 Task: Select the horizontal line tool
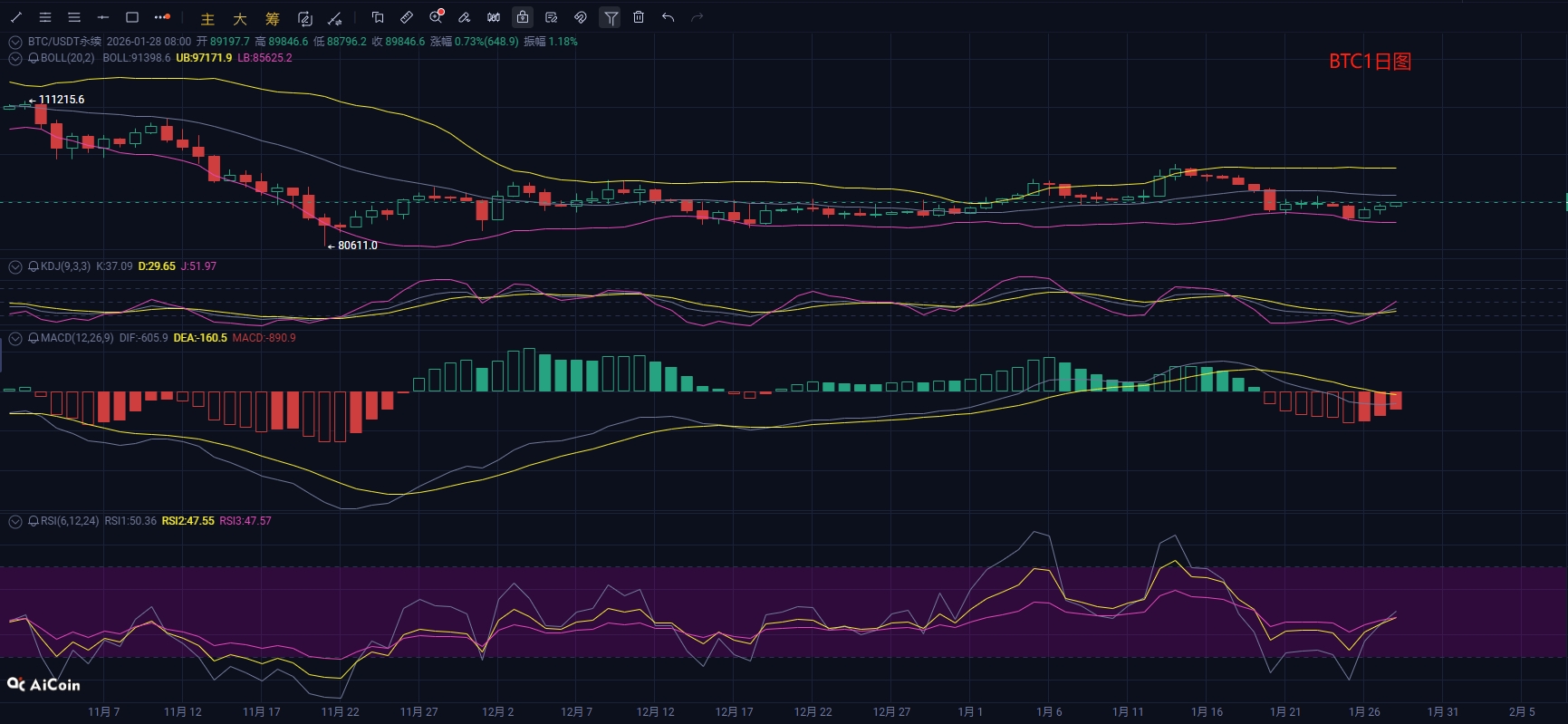pyautogui.click(x=103, y=17)
